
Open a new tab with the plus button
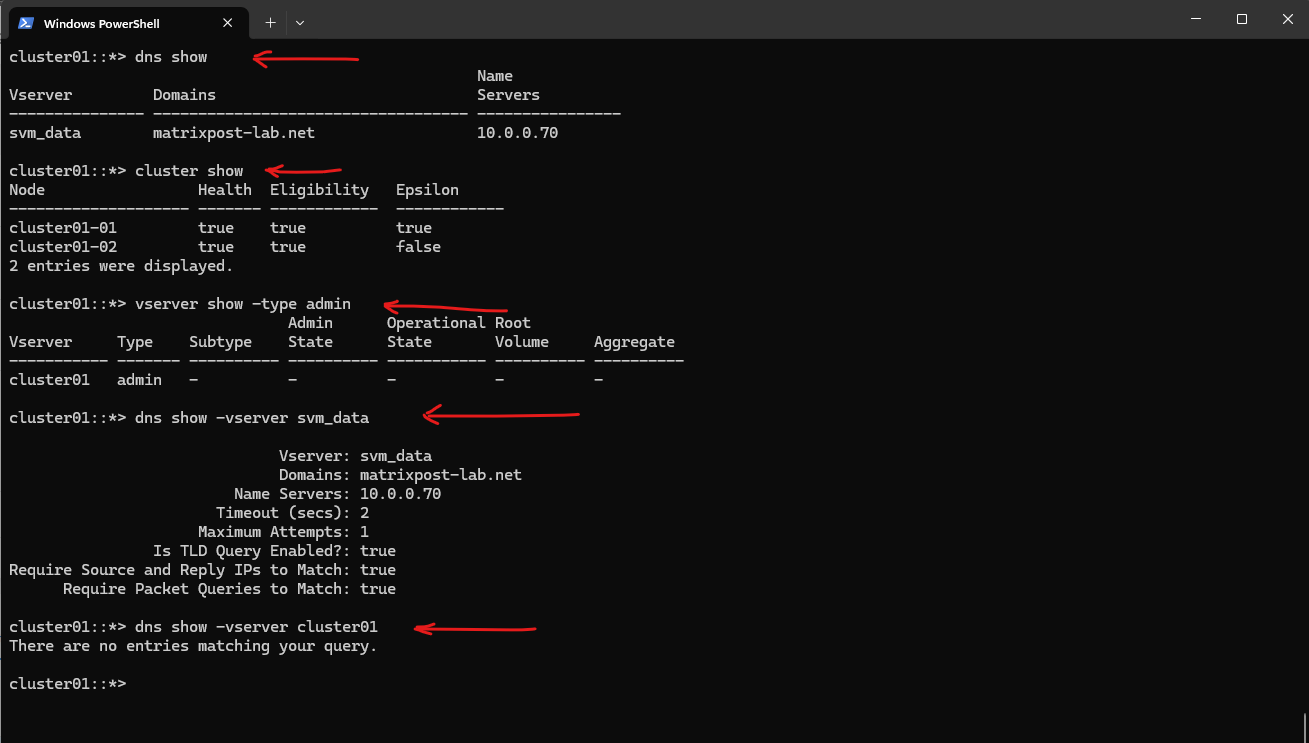point(270,22)
